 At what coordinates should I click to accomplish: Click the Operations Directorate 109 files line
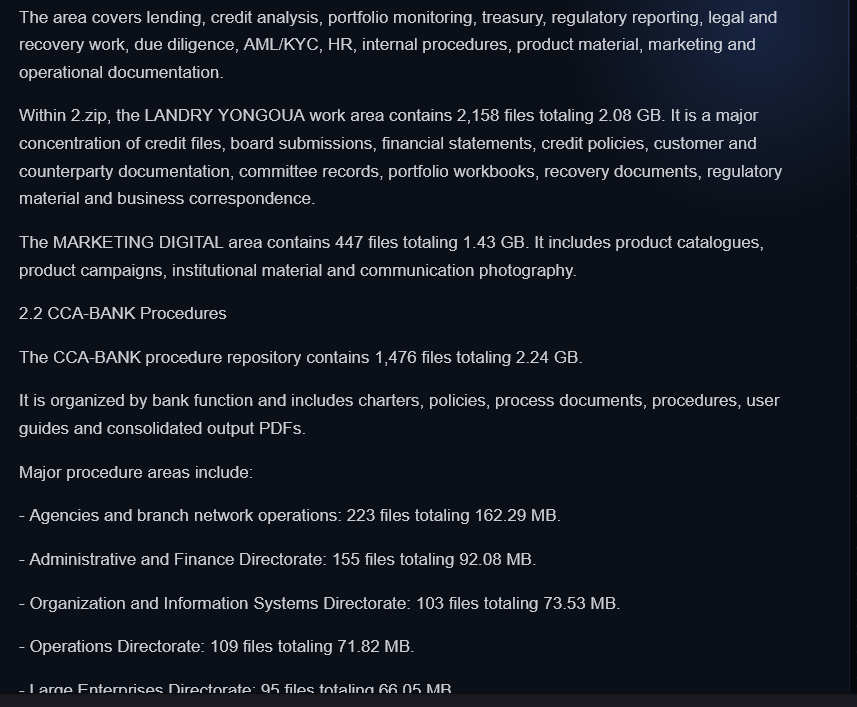(216, 646)
